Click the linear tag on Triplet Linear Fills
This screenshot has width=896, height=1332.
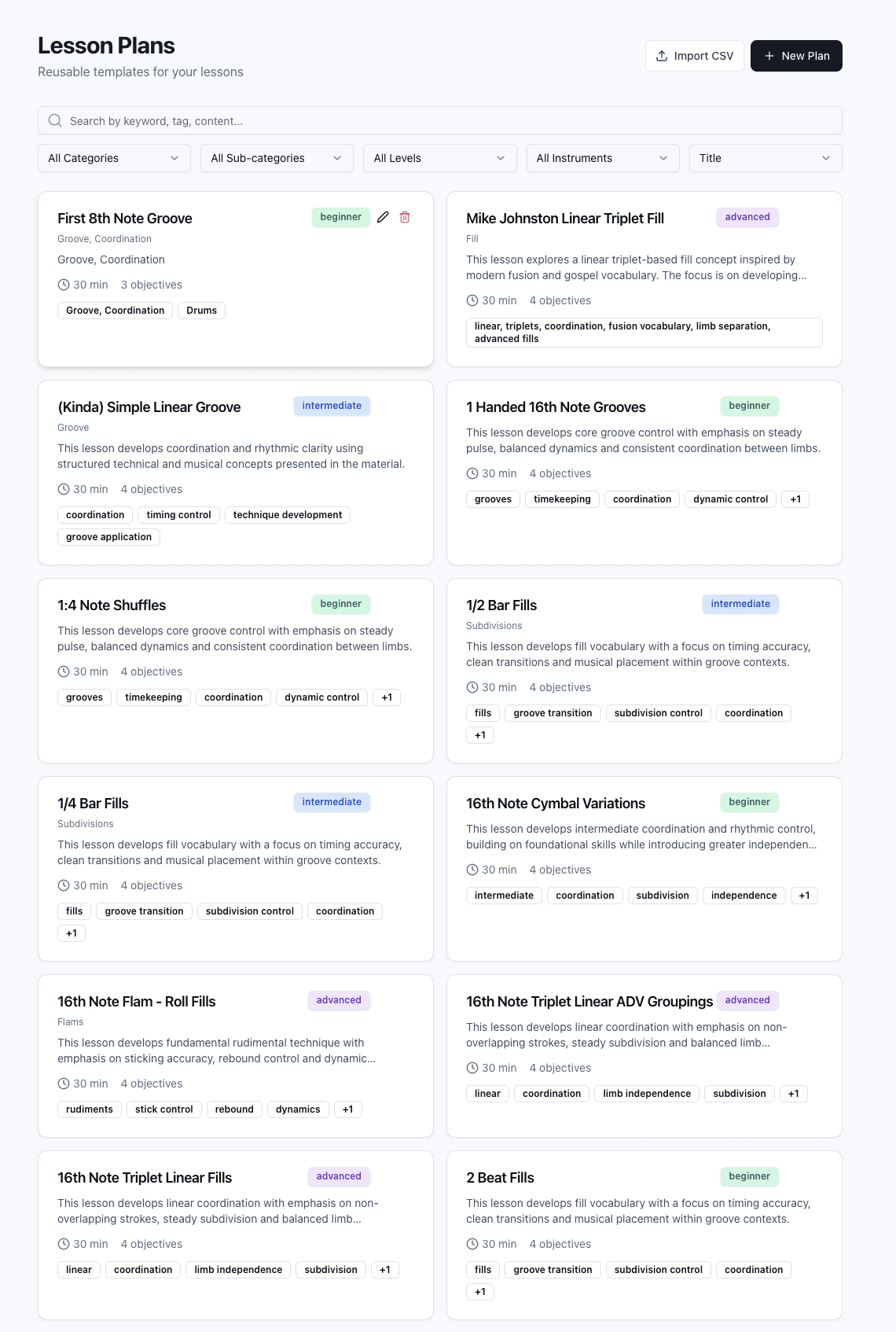(79, 1270)
